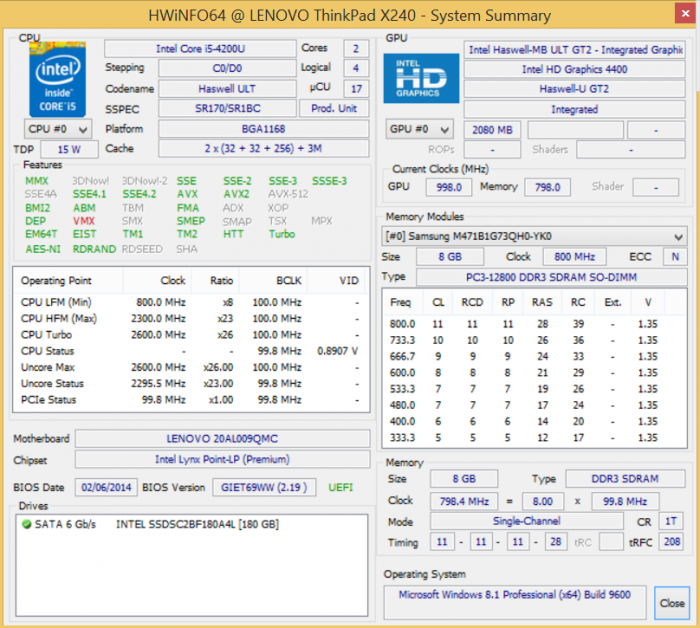Viewport: 700px width, 628px height.
Task: Click the Intel HD Graphics logo
Action: [421, 80]
